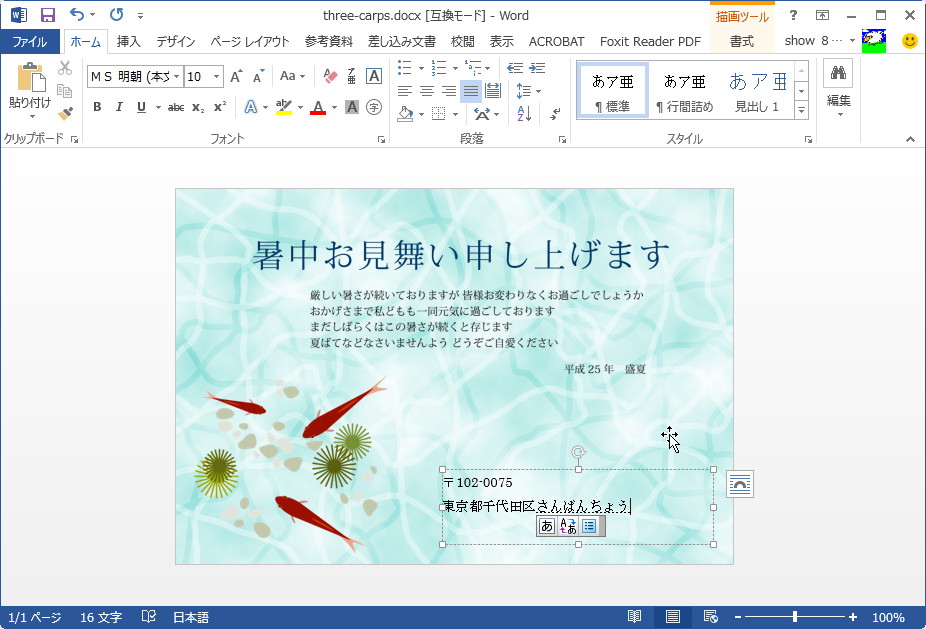Select the Format Painter icon
This screenshot has width=926, height=629.
pos(63,115)
